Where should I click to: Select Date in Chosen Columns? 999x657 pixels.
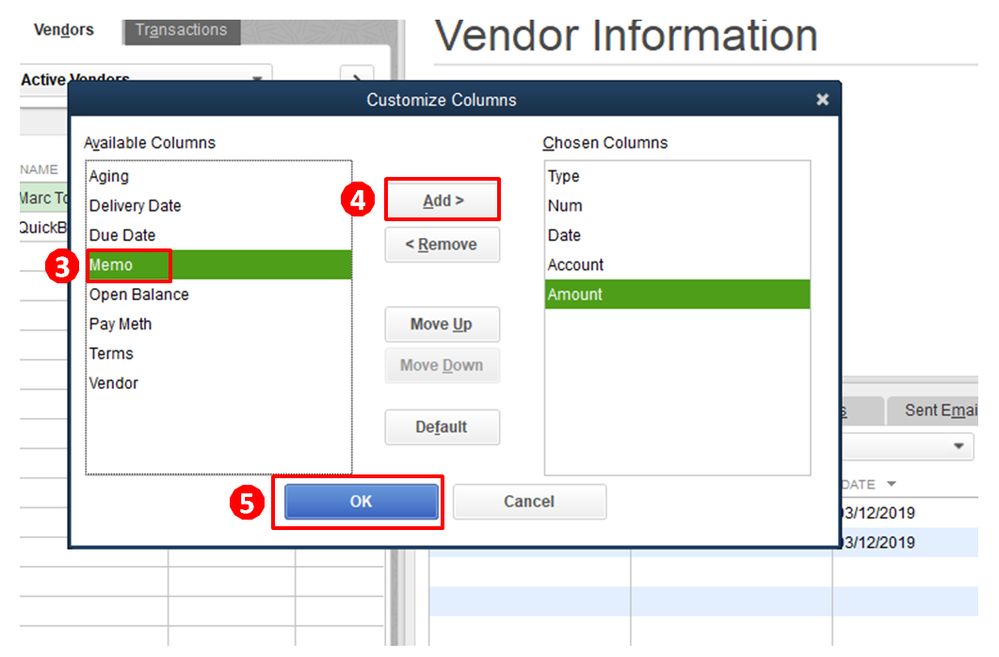(x=677, y=235)
